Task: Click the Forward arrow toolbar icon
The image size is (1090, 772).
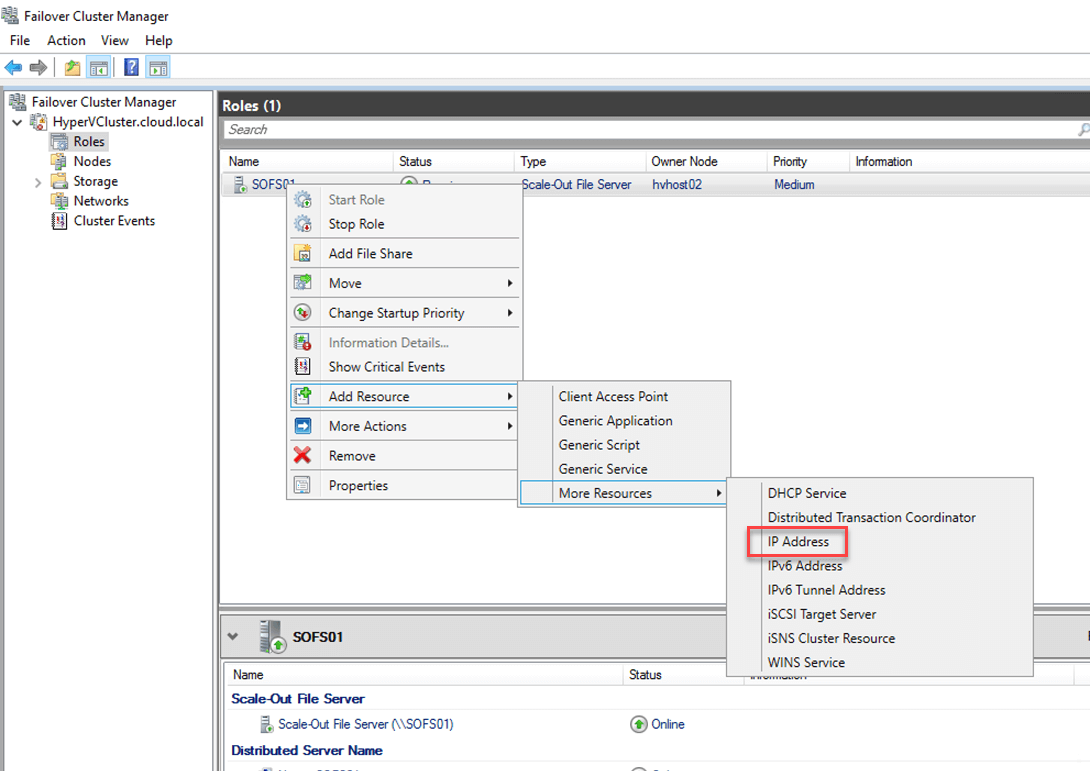Action: pyautogui.click(x=38, y=67)
